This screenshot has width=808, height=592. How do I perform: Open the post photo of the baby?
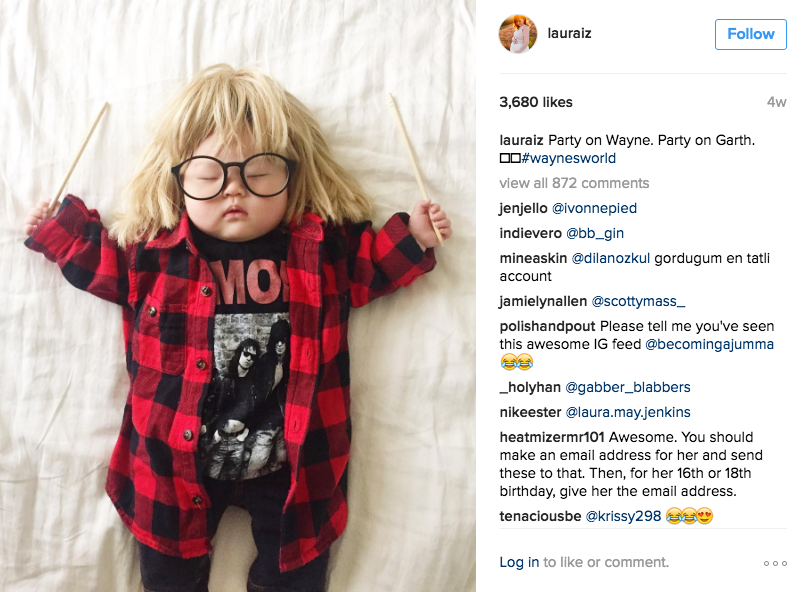coord(238,296)
